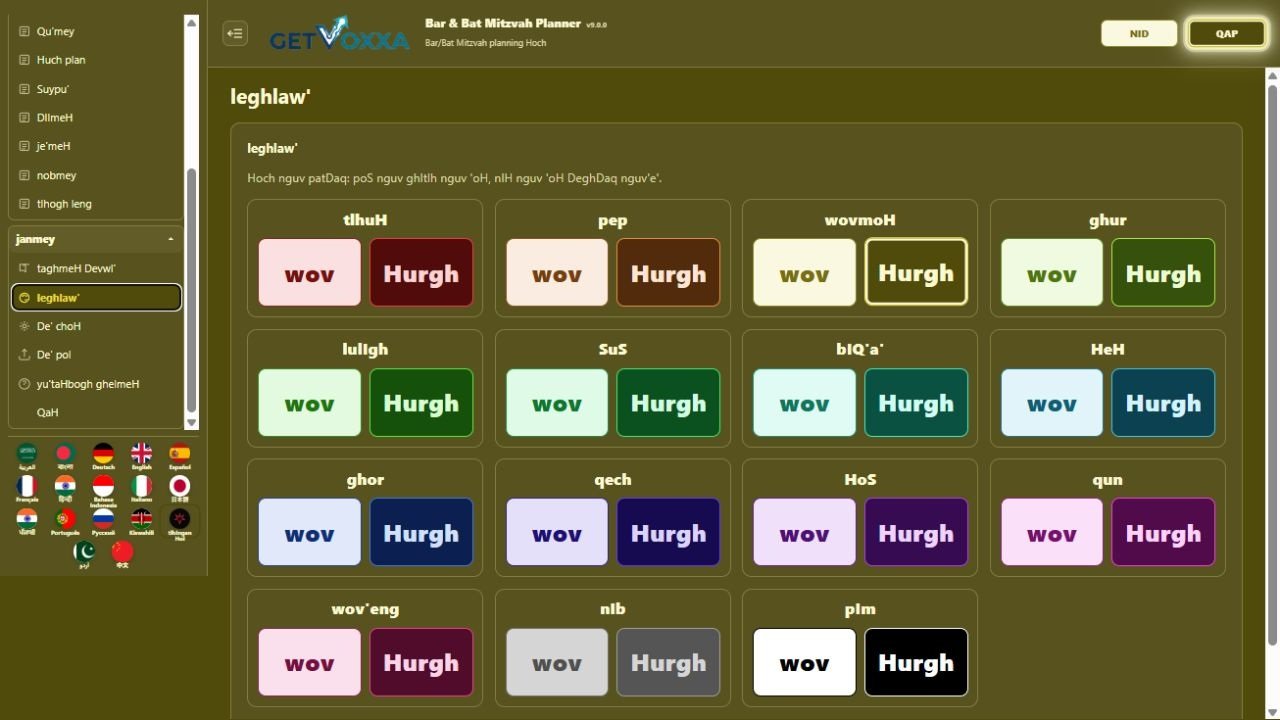Select nIb wov swatch

[557, 662]
